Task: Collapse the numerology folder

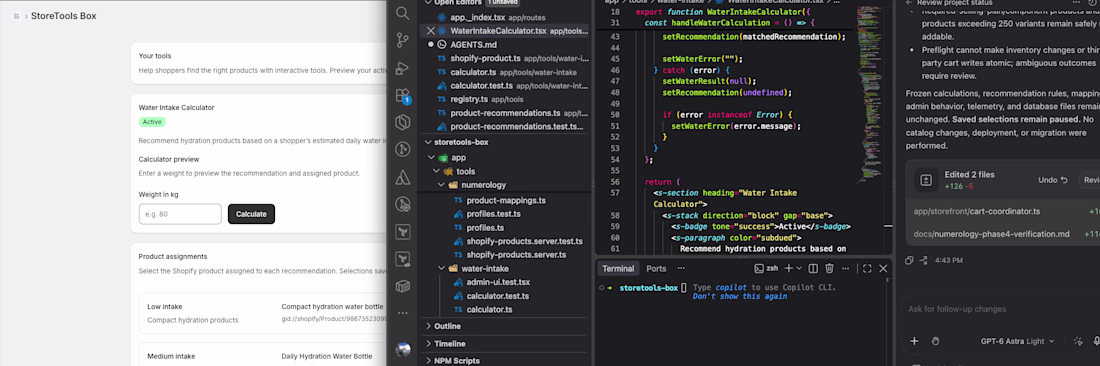Action: [x=483, y=185]
